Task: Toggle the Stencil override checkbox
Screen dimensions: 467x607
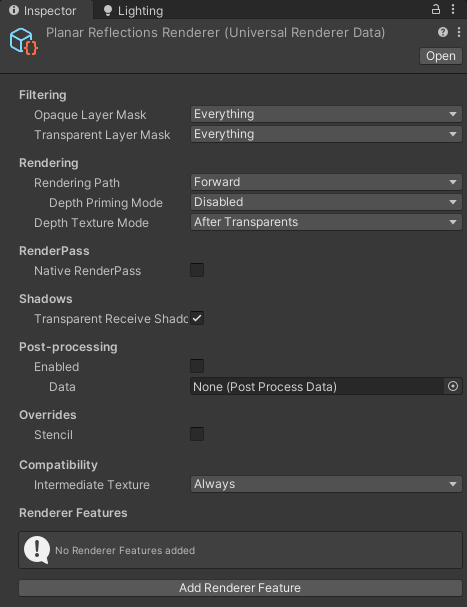Action: [197, 434]
